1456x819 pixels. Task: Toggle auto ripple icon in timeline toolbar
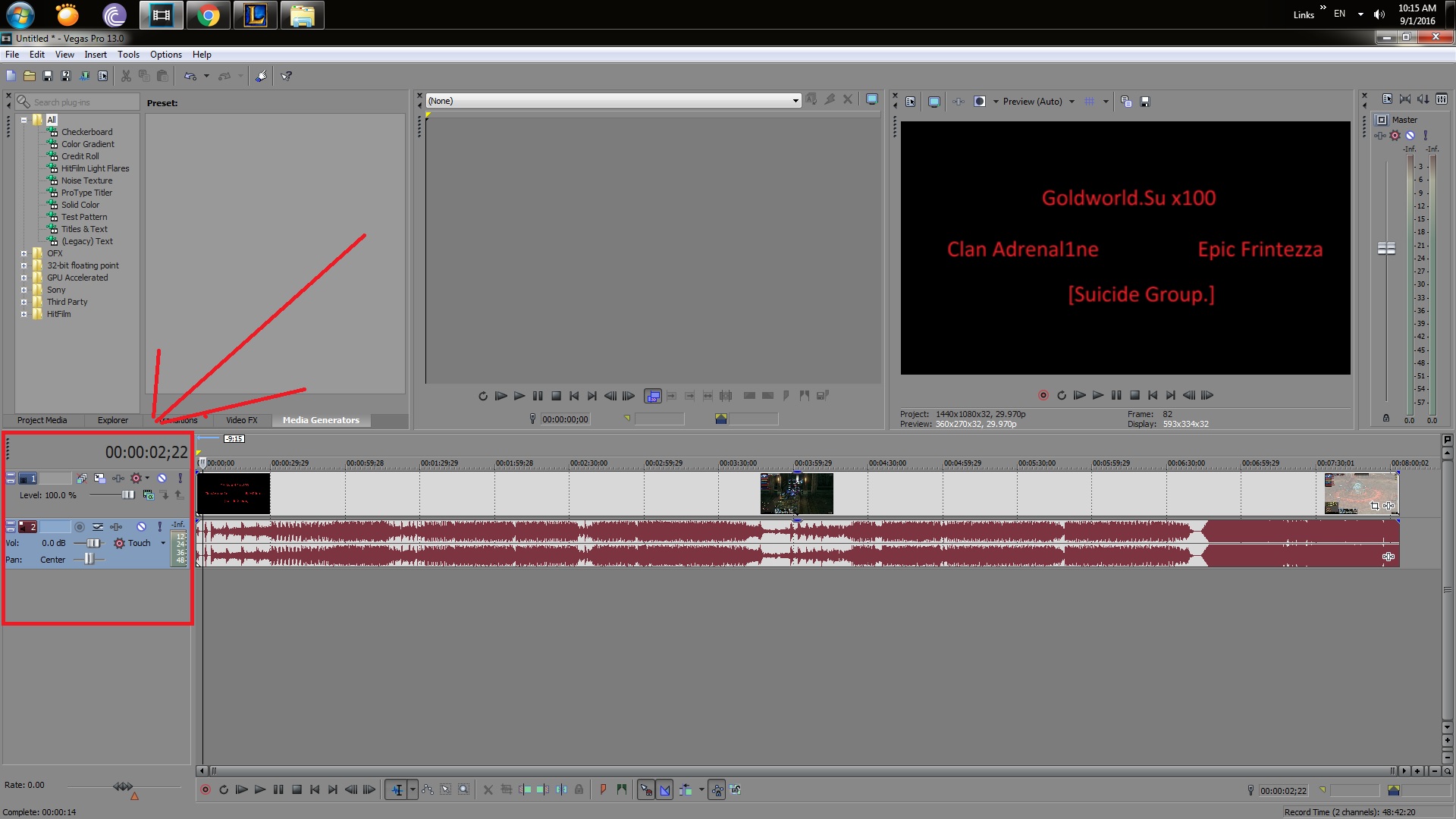[686, 790]
